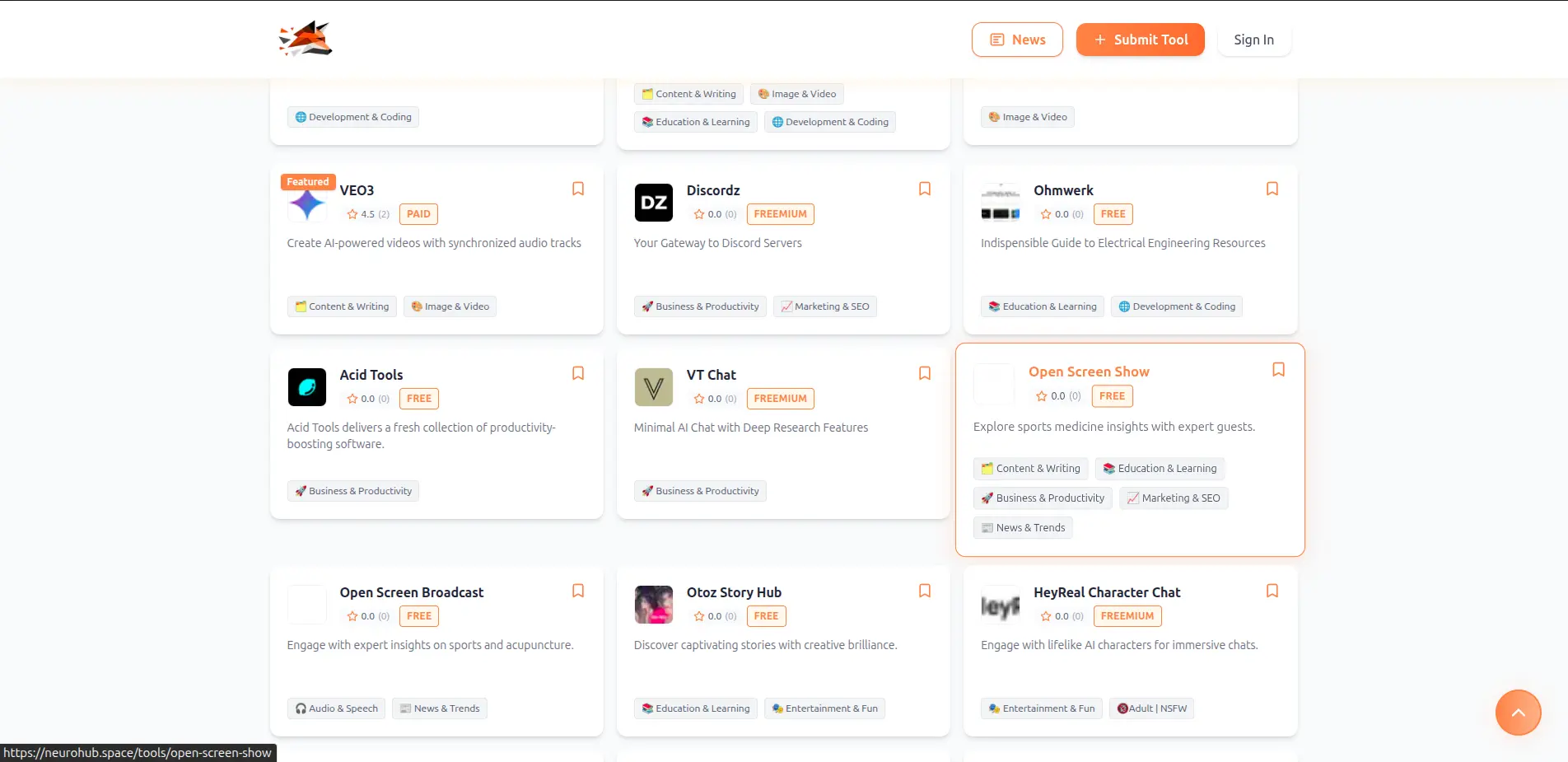The image size is (1568, 762).
Task: Bookmark the VT Chat tool
Action: [x=925, y=374]
